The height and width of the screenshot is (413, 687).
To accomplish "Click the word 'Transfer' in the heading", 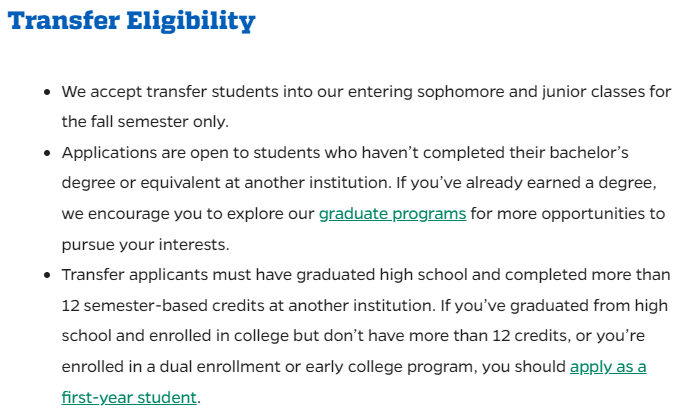I will (x=64, y=21).
